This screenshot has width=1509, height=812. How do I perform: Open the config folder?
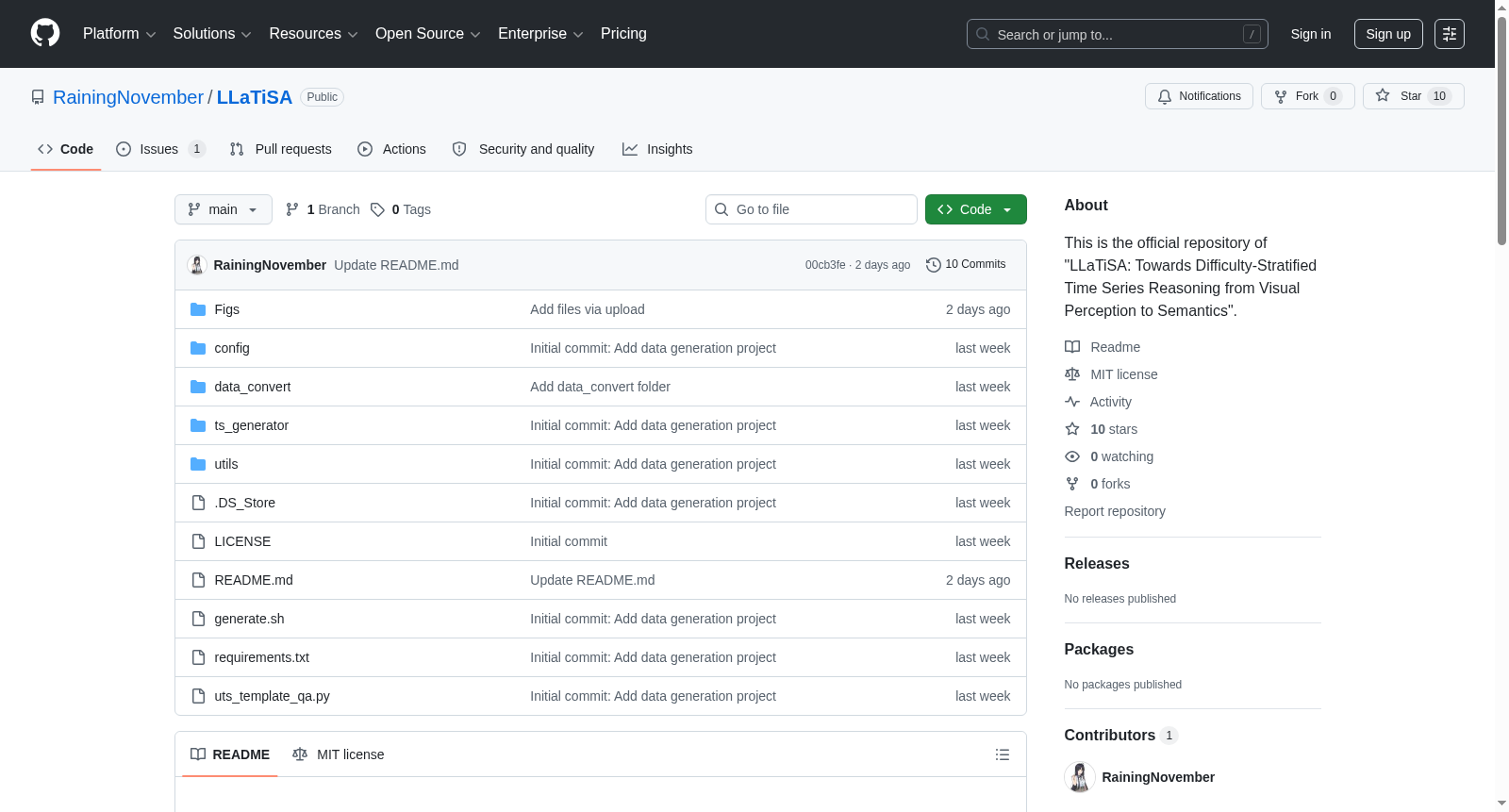pyautogui.click(x=232, y=348)
